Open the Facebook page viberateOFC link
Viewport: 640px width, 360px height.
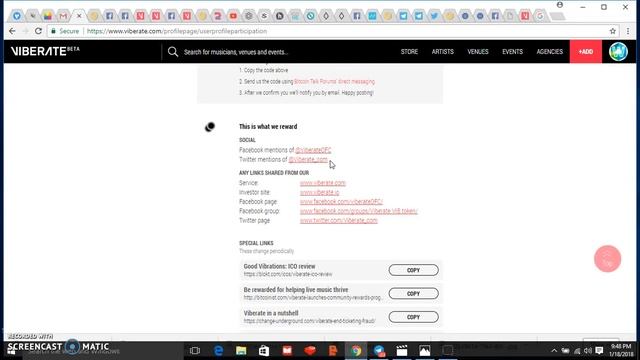341,202
